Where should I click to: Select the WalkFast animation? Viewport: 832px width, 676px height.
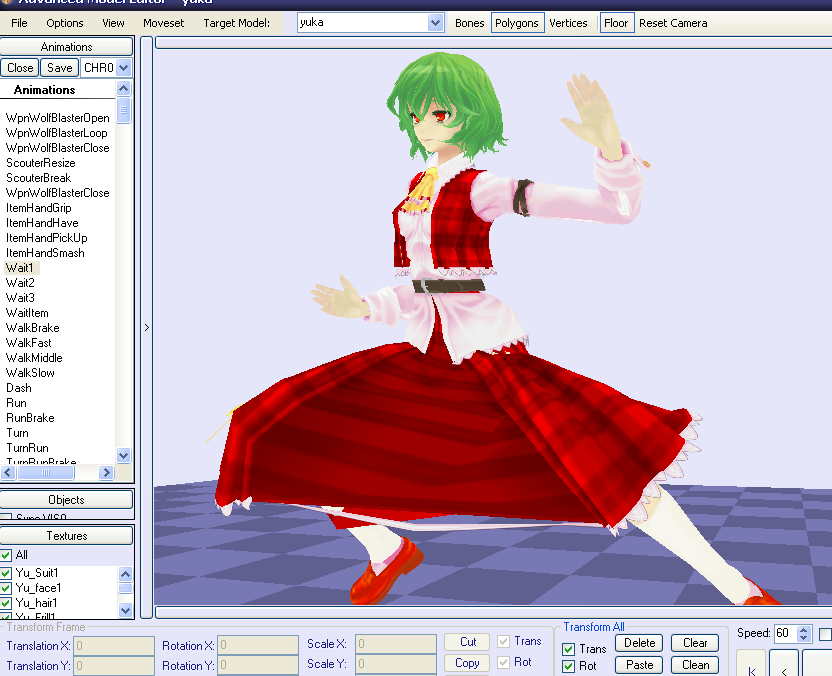pos(29,343)
